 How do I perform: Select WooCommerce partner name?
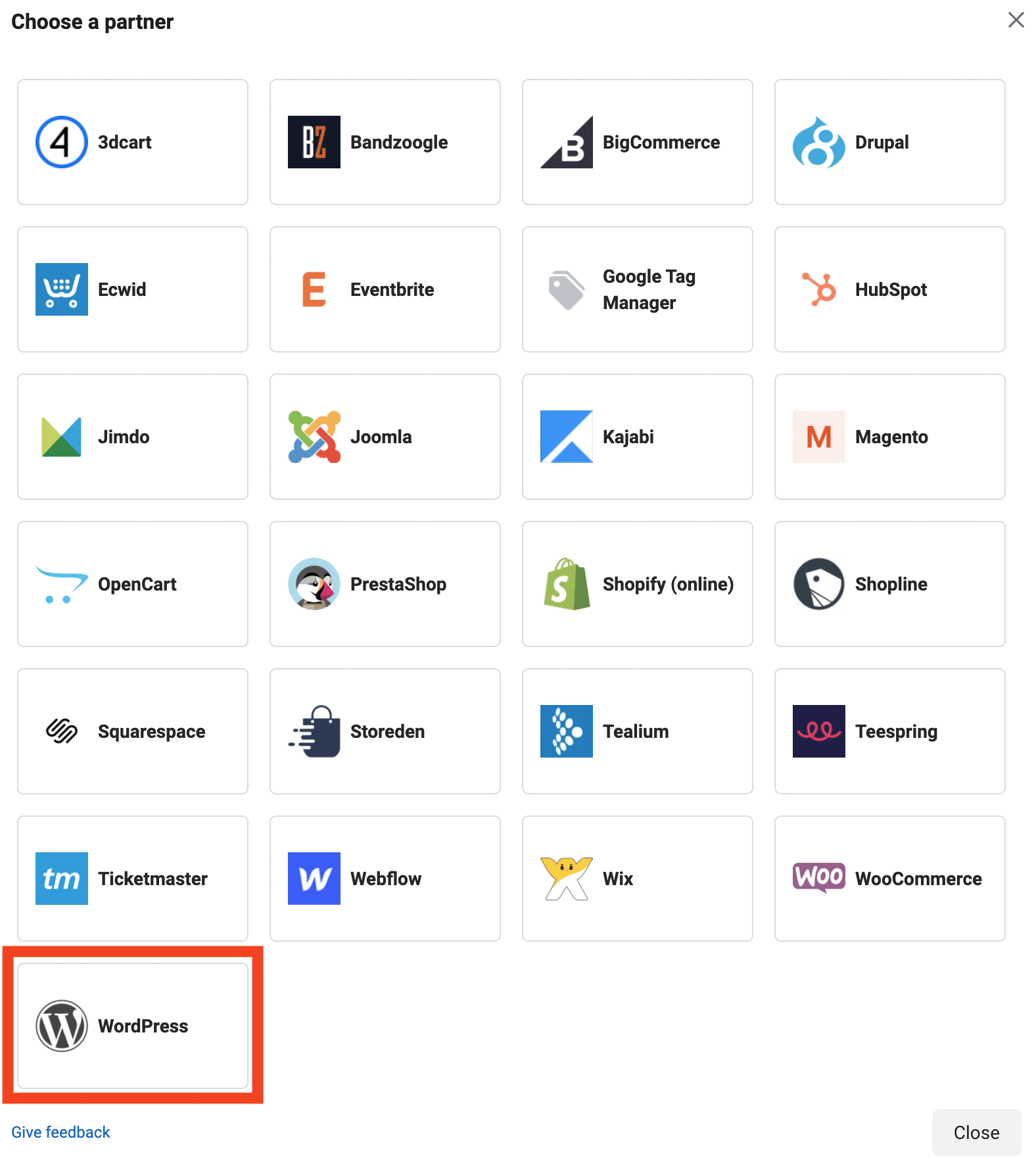[x=919, y=879]
